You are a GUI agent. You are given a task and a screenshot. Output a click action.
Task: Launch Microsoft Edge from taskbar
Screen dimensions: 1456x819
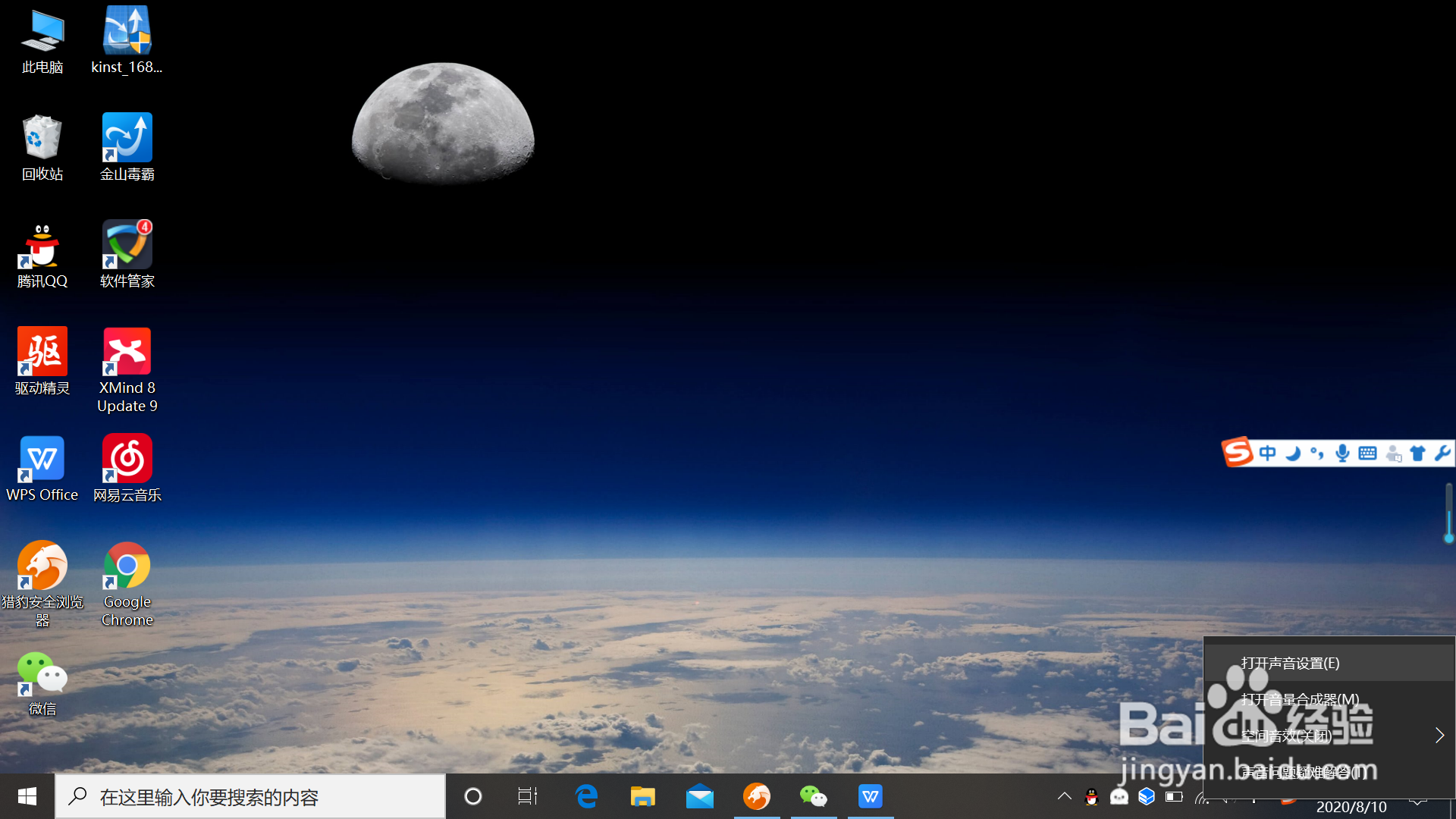pos(586,796)
